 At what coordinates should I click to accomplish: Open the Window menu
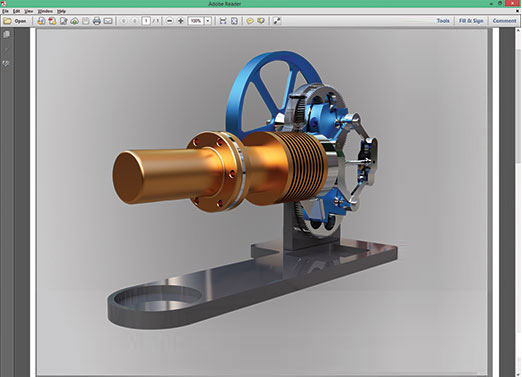click(45, 11)
